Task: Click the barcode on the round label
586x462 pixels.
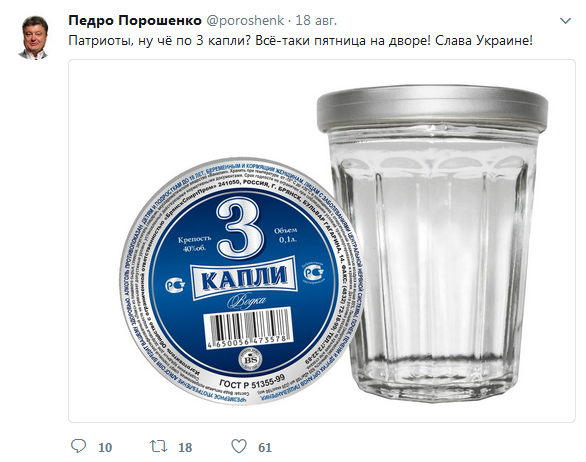Action: [247, 327]
